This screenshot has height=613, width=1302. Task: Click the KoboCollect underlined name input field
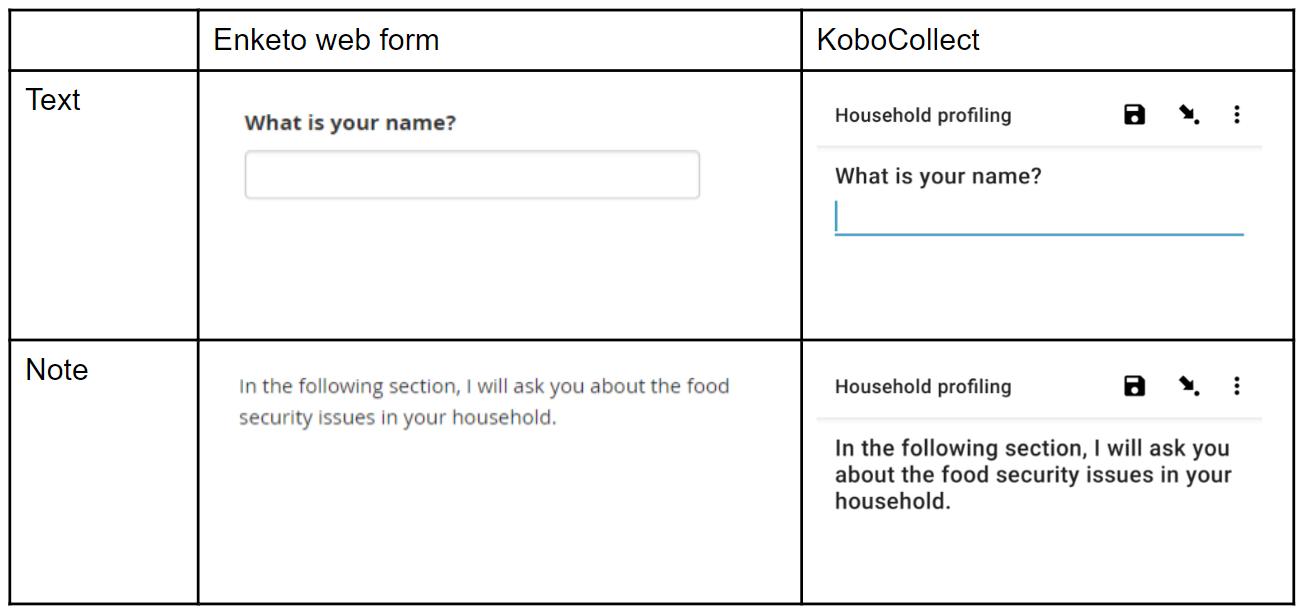click(x=1038, y=218)
